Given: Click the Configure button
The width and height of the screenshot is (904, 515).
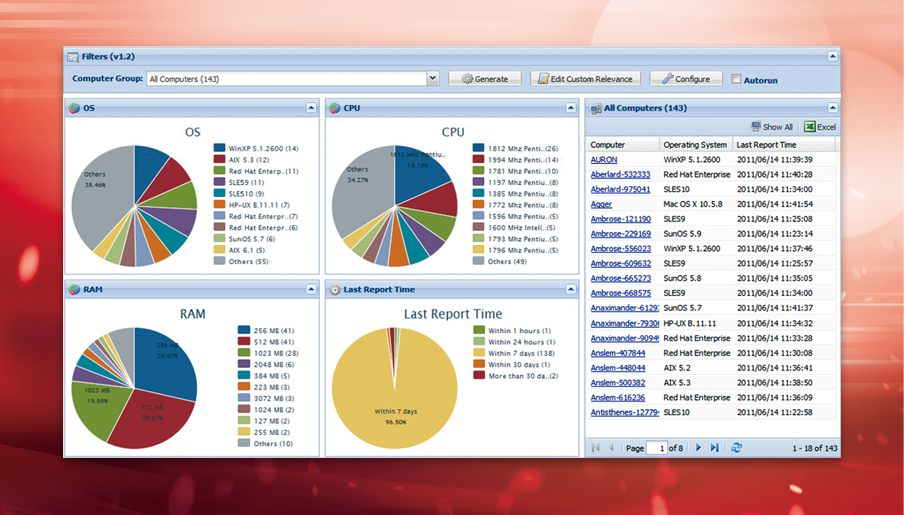Looking at the screenshot, I should 686,79.
